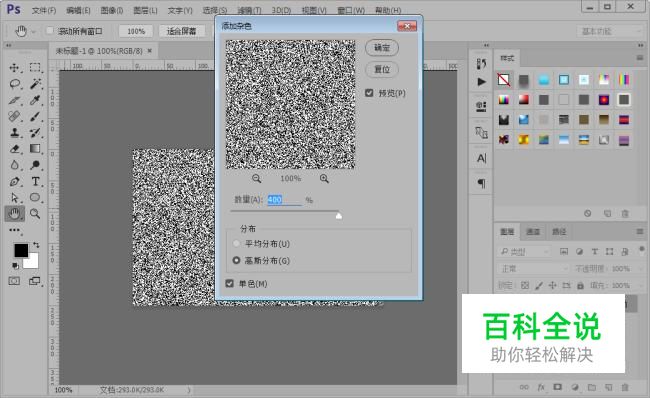Viewport: 650px width, 398px height.
Task: Select the Dodge tool
Action: 35,165
